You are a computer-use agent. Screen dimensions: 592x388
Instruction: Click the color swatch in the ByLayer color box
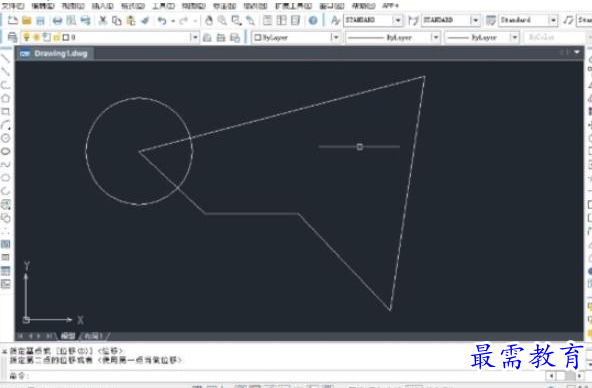pos(258,37)
